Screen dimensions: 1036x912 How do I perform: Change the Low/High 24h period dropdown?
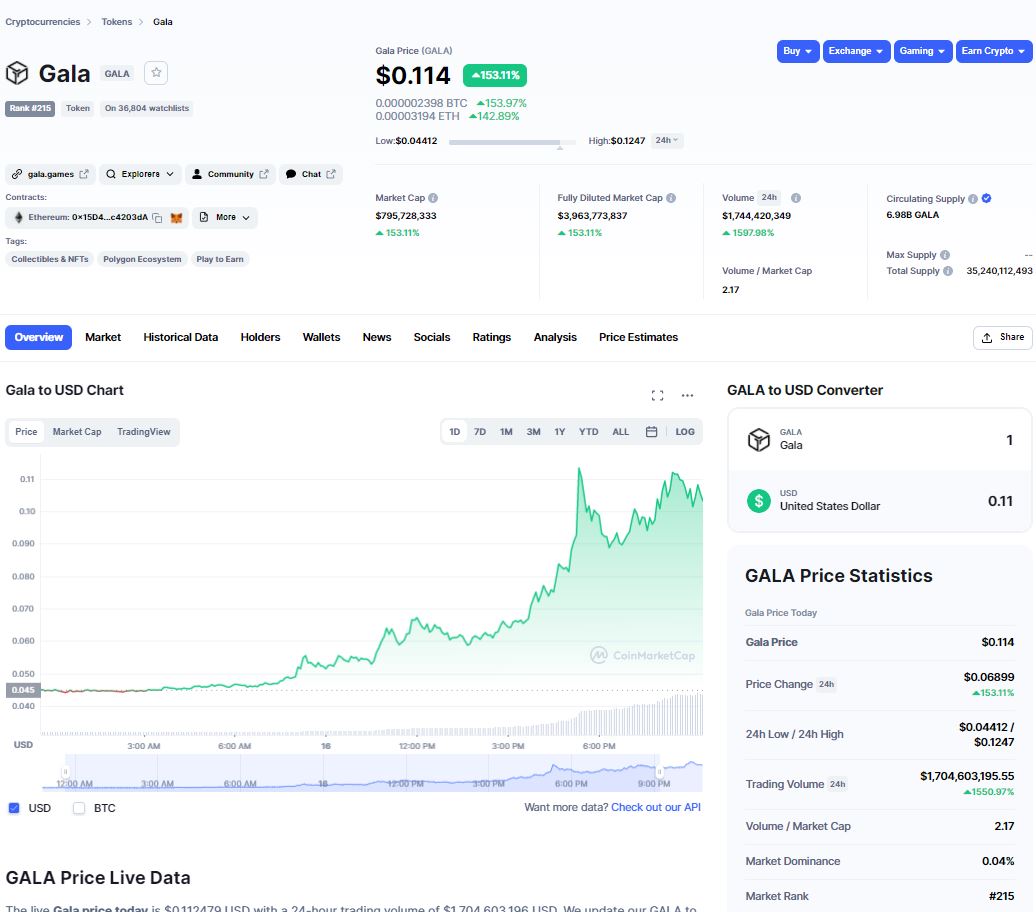tap(667, 140)
